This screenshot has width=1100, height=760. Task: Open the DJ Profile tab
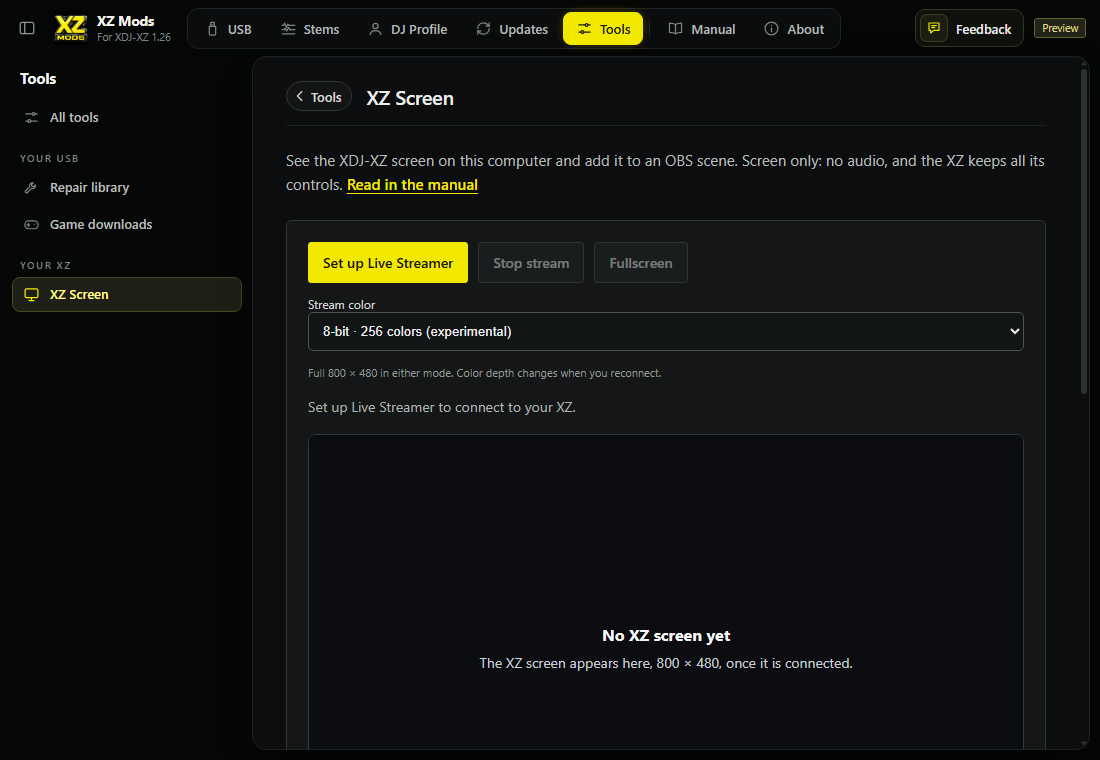pyautogui.click(x=408, y=29)
